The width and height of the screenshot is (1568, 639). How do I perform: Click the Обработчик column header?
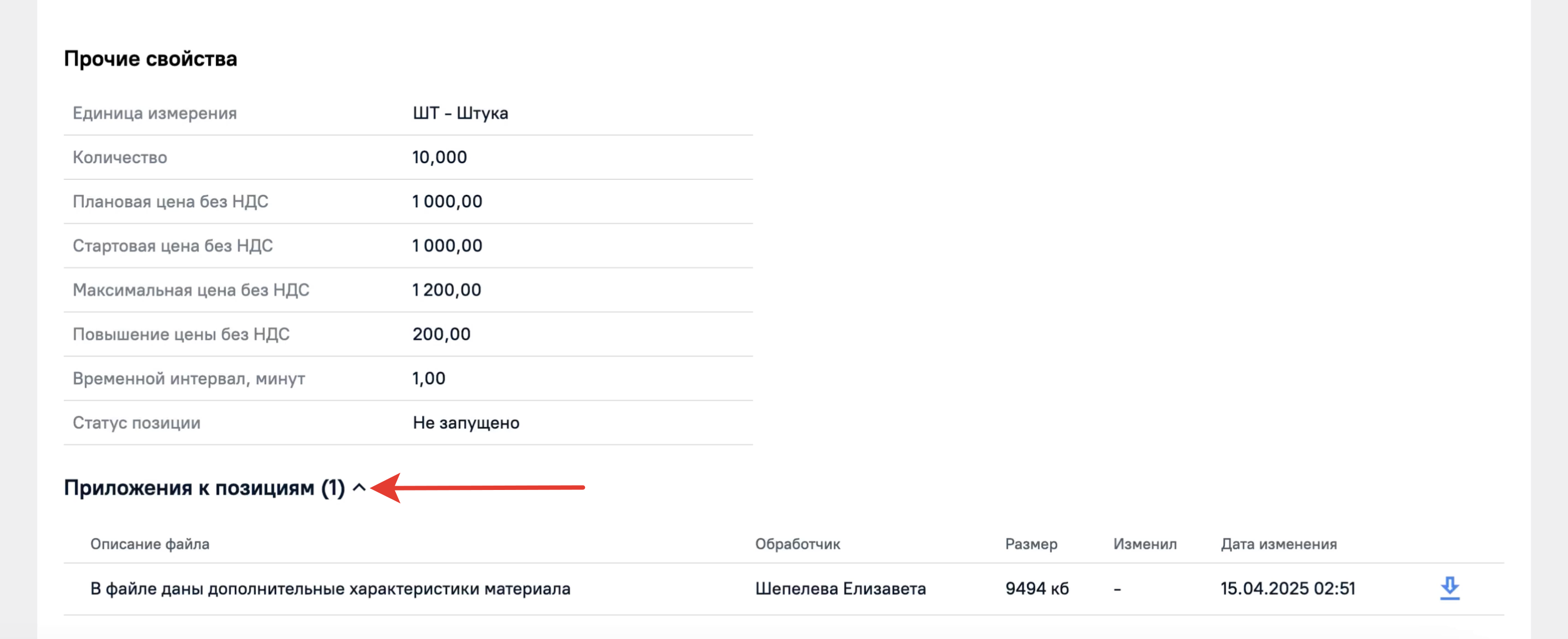797,544
